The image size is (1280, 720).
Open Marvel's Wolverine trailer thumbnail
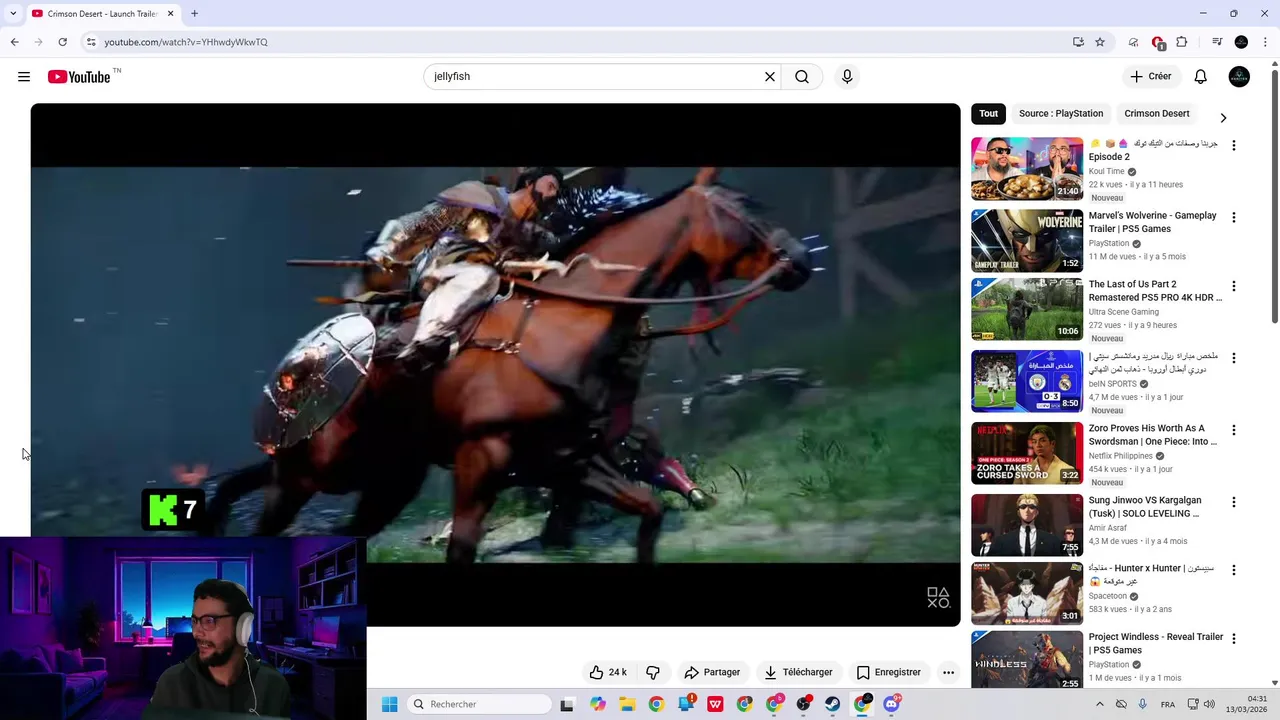1027,241
